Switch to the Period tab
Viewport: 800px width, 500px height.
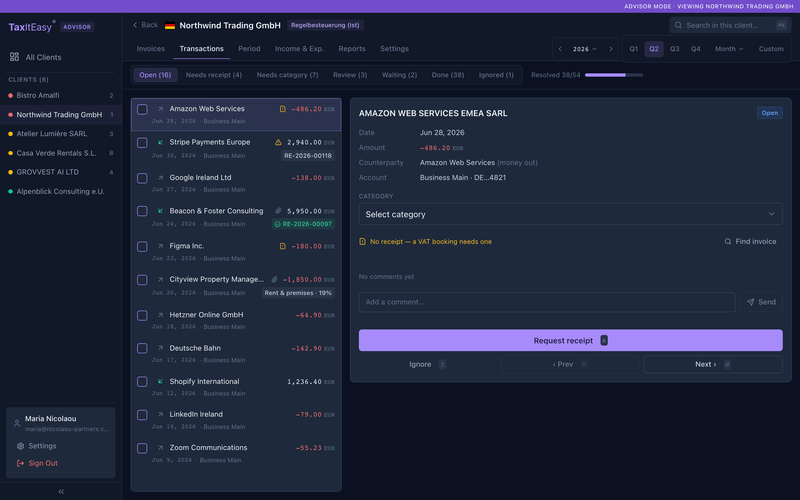249,49
